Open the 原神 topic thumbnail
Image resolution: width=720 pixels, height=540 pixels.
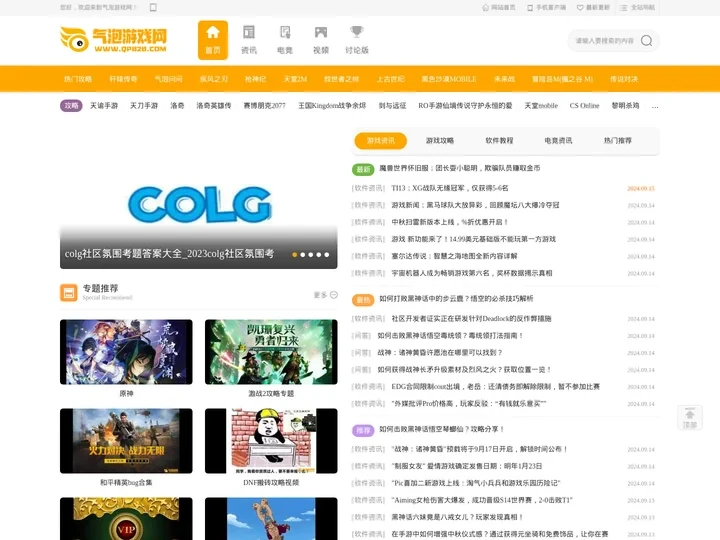pyautogui.click(x=126, y=352)
